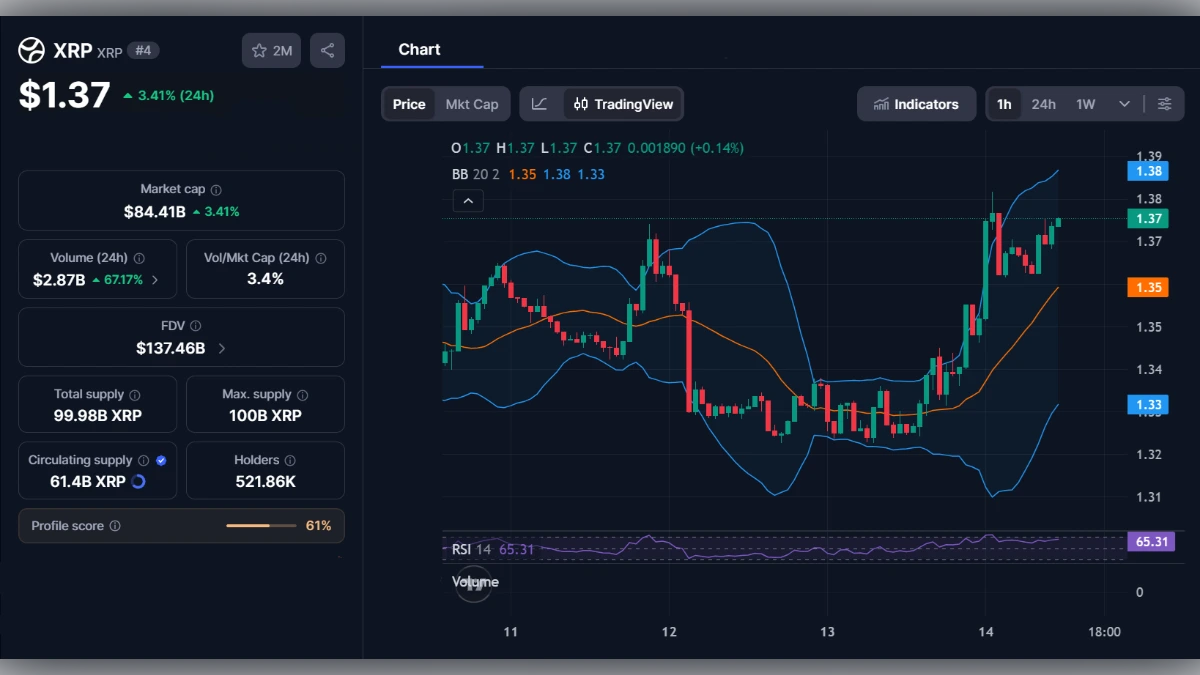Open the Indicators menu
Screen dimensions: 1200x675
point(916,103)
